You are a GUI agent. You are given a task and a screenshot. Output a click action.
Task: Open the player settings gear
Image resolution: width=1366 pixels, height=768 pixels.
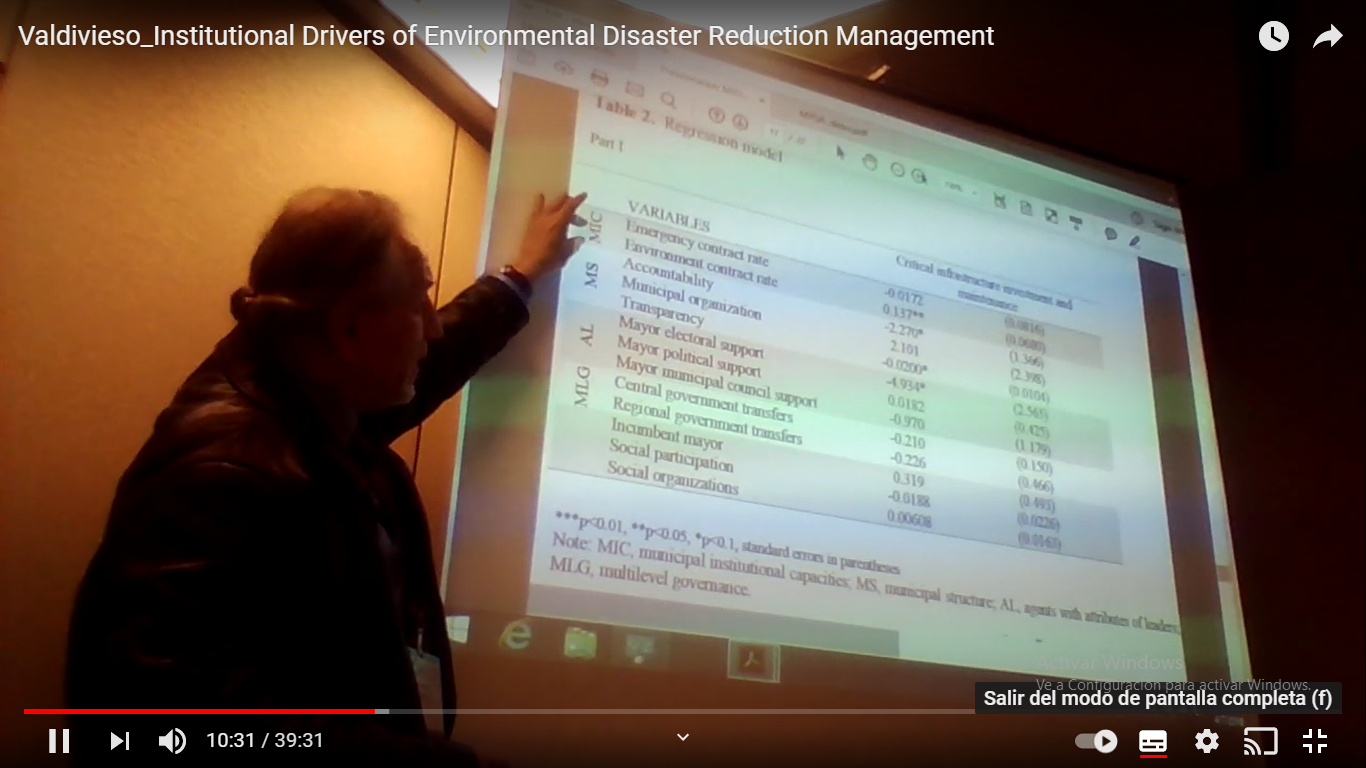1207,741
